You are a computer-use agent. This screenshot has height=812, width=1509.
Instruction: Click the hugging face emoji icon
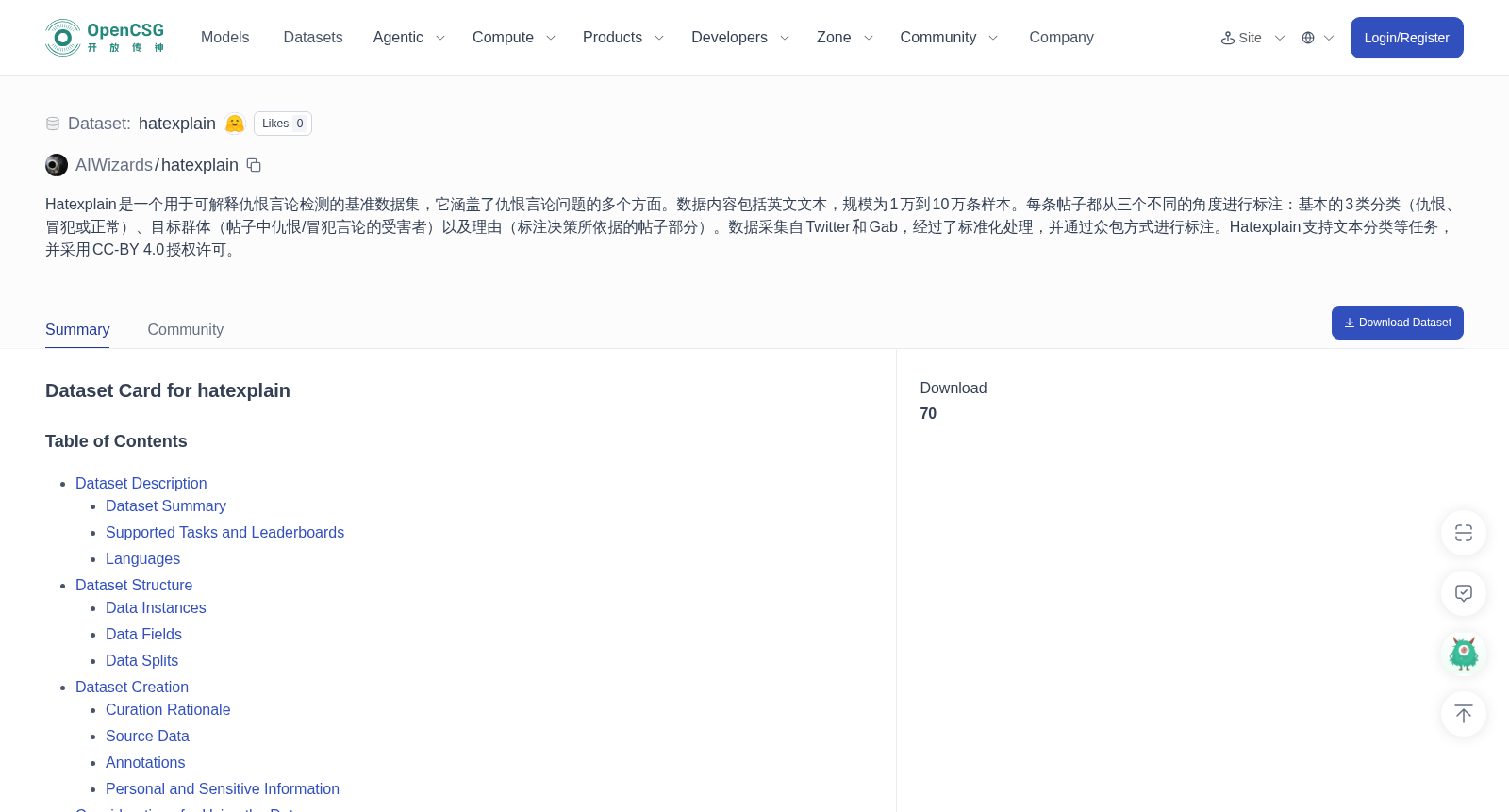235,124
